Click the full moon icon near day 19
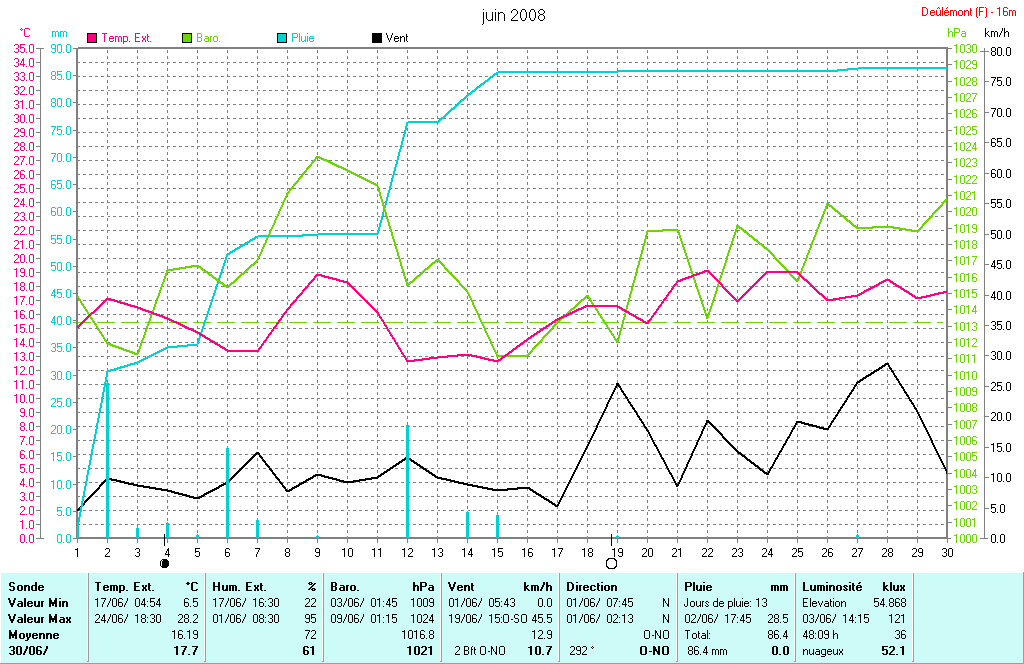 point(611,564)
